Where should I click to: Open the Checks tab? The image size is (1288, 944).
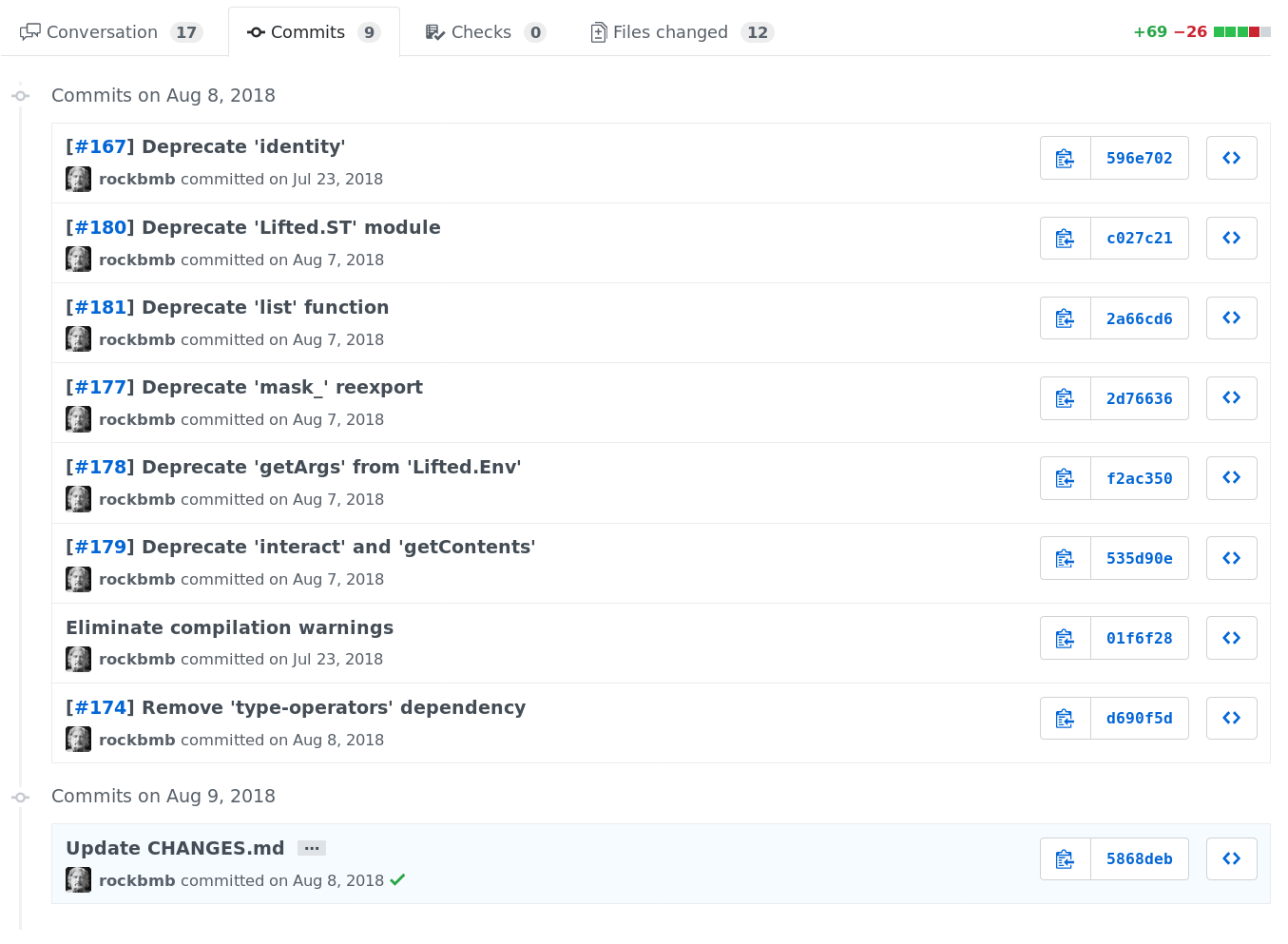click(x=485, y=32)
